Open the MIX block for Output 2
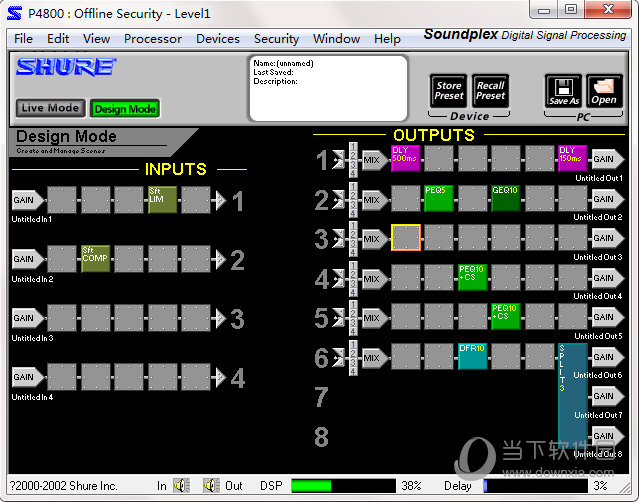 [375, 200]
